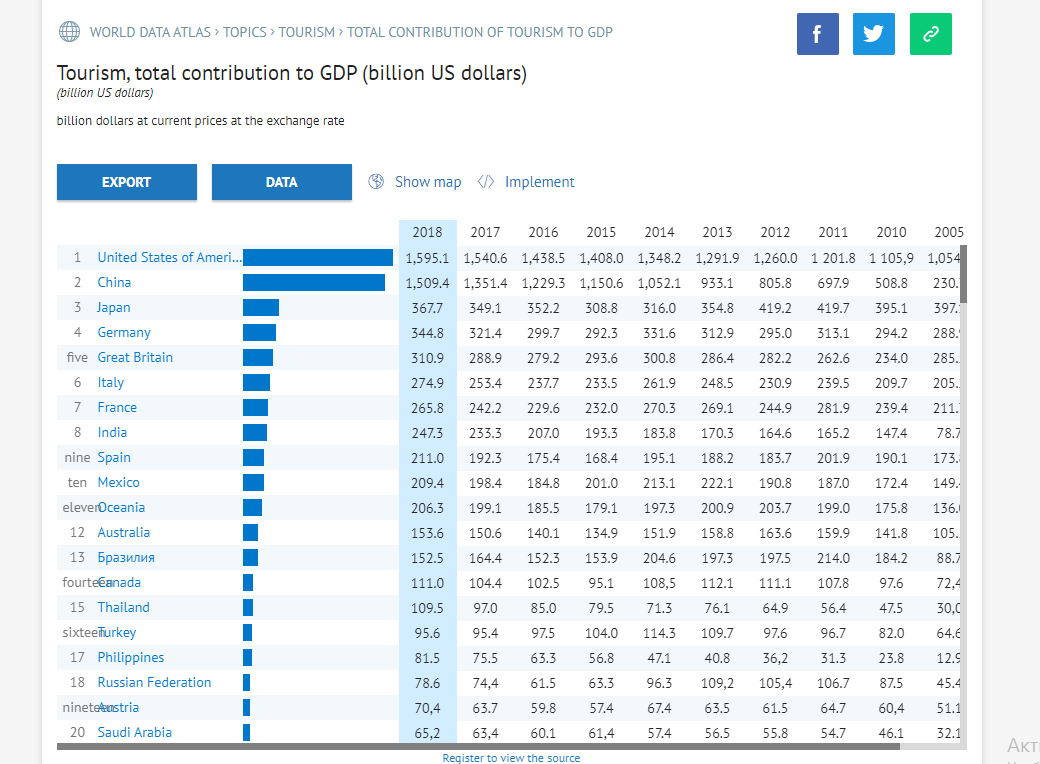Open the China country link

[x=114, y=283]
